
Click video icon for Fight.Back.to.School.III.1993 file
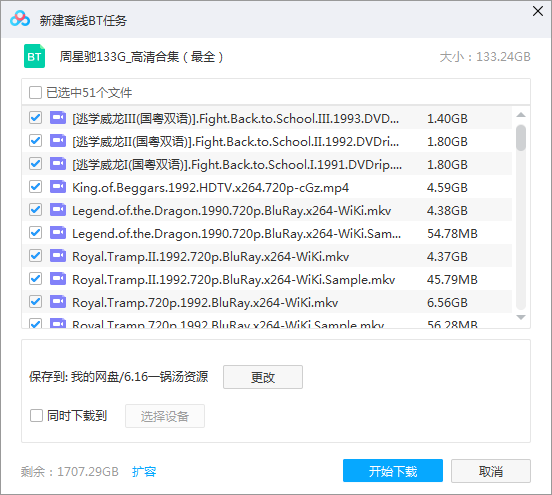58,118
